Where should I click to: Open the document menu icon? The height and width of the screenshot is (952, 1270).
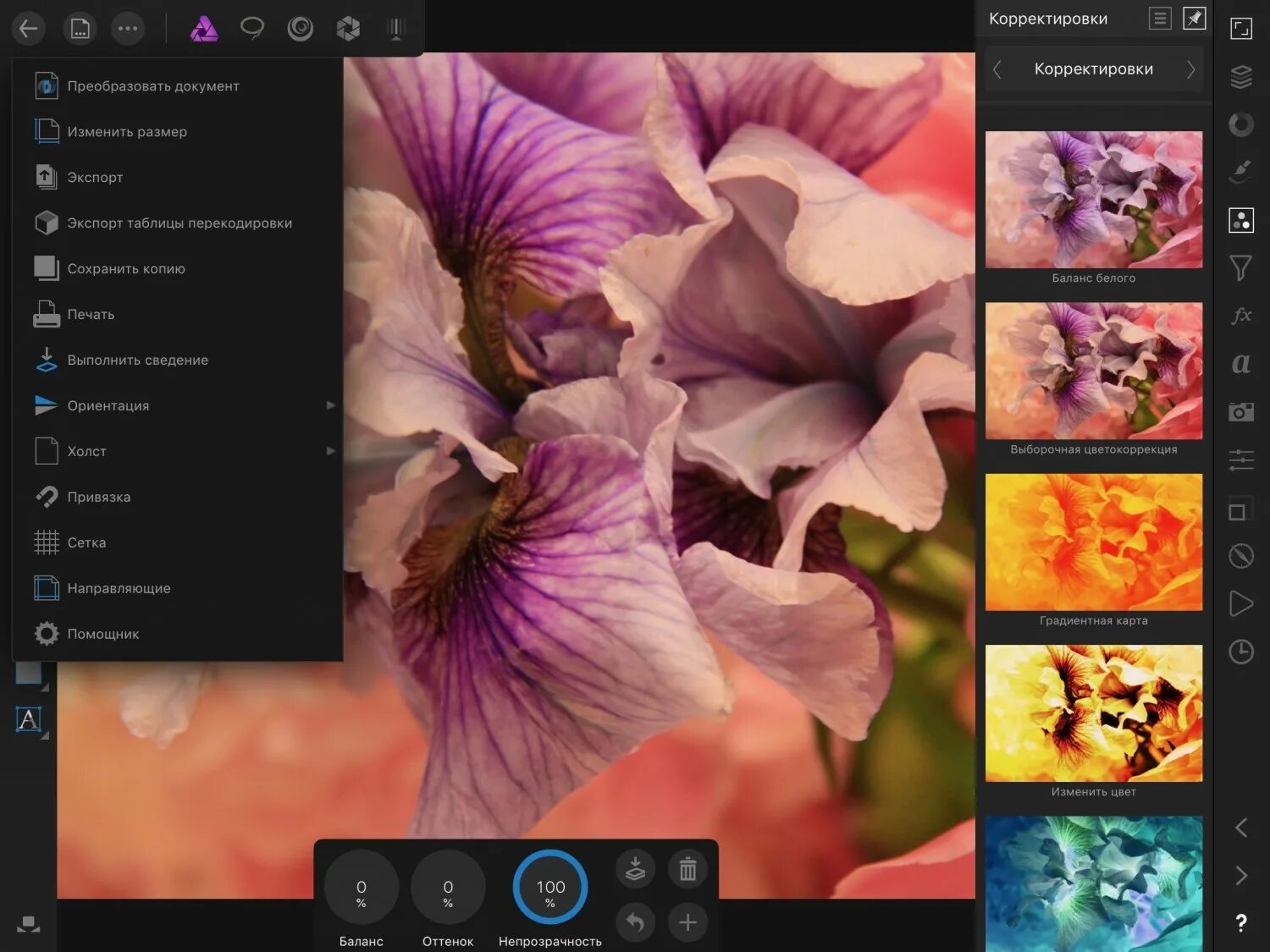point(80,29)
